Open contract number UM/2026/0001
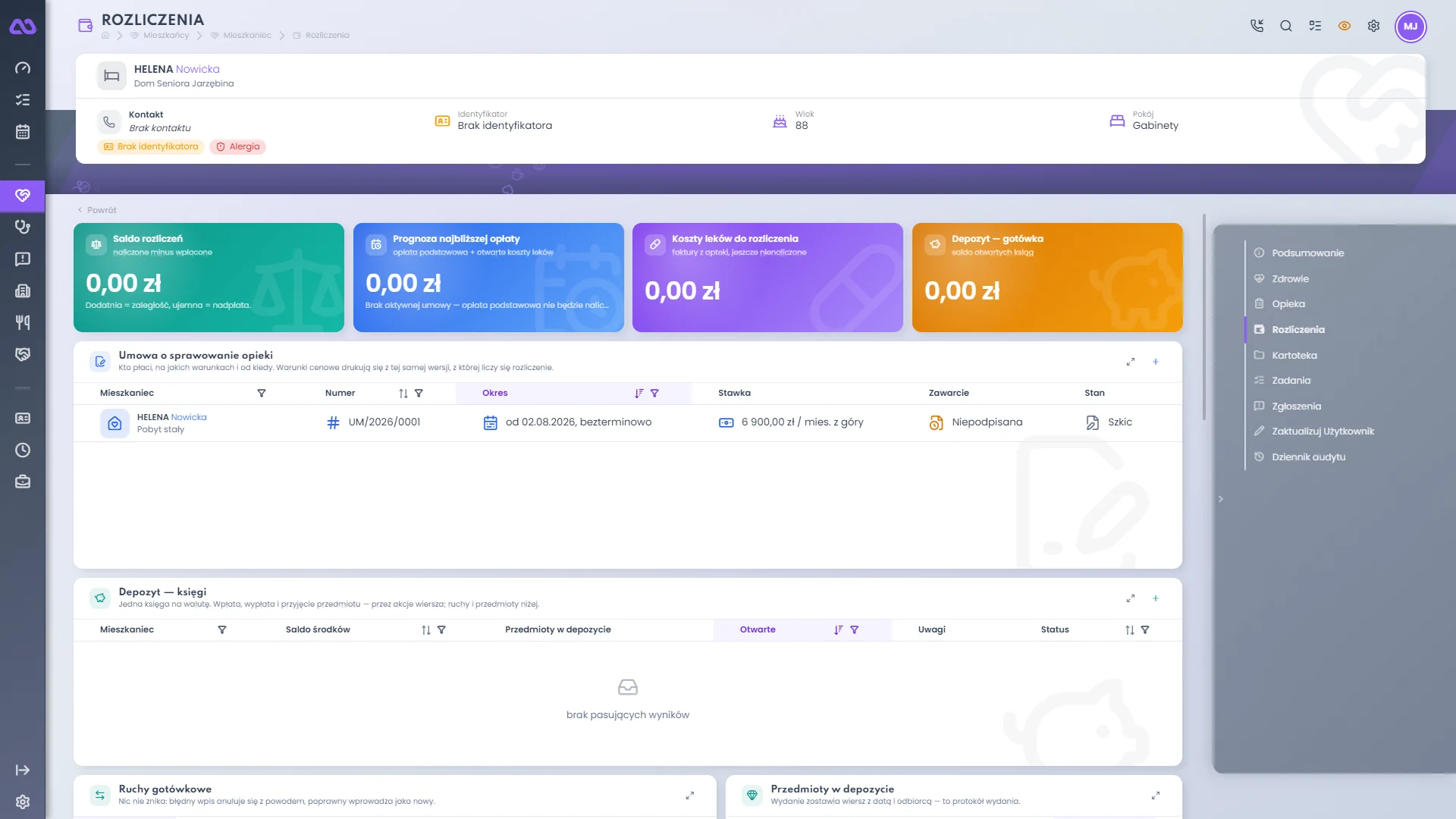The height and width of the screenshot is (819, 1456). click(384, 422)
